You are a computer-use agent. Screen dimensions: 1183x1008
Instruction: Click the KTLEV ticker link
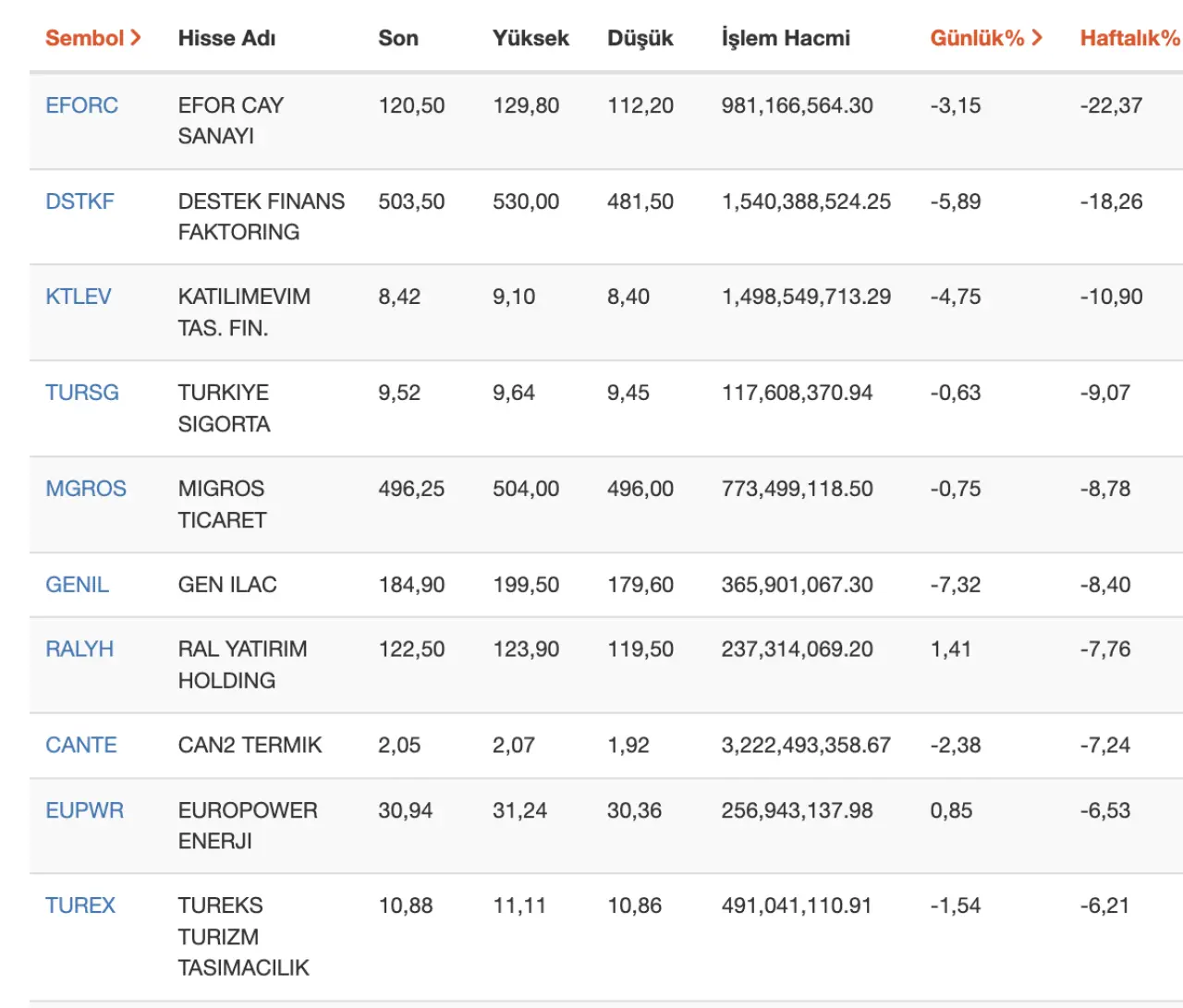tap(78, 297)
